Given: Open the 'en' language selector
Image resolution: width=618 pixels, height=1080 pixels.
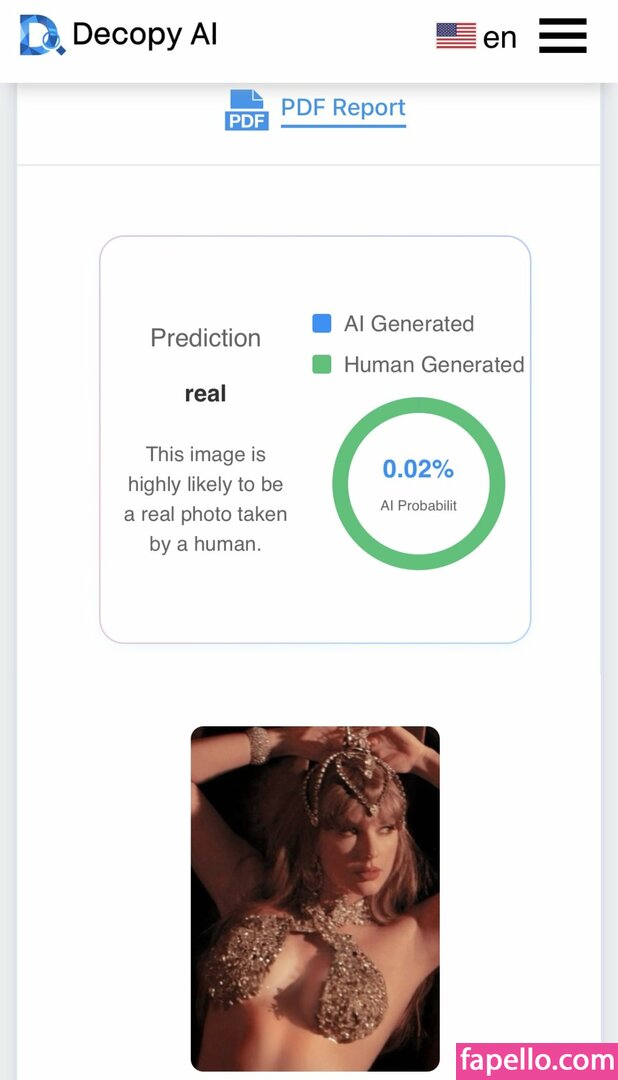Looking at the screenshot, I should 500,38.
